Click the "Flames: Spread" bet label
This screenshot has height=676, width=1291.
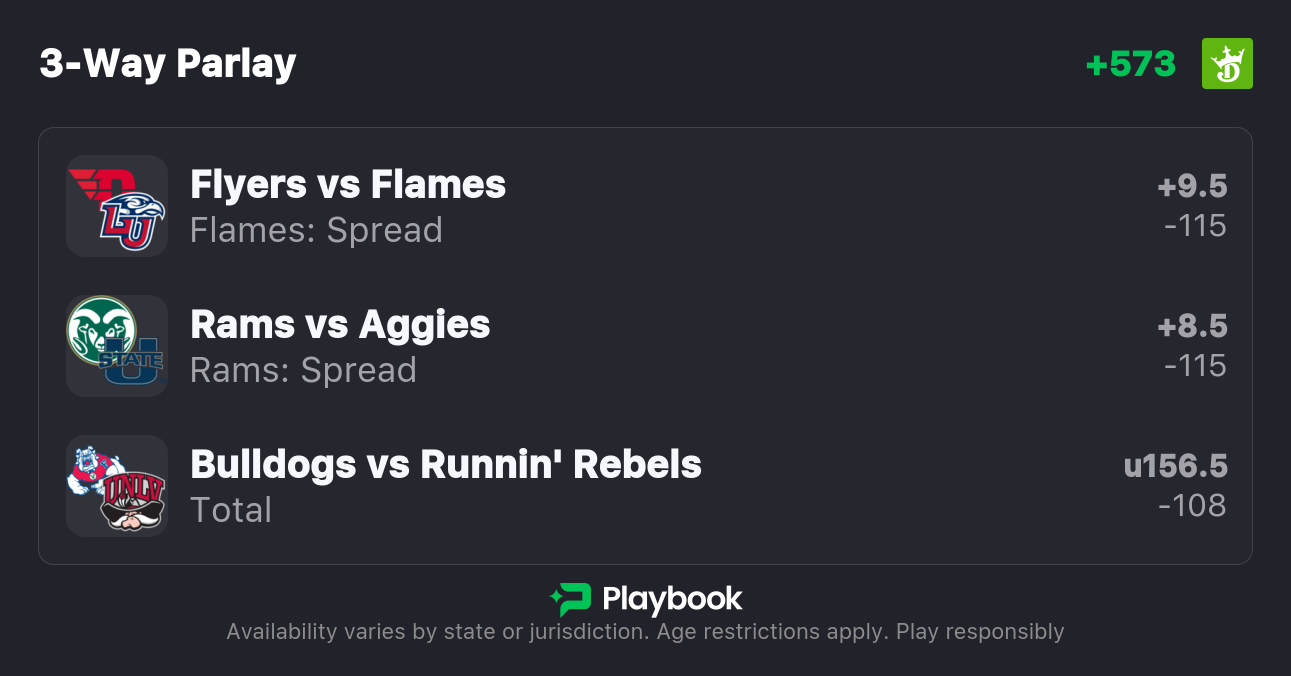pyautogui.click(x=316, y=230)
